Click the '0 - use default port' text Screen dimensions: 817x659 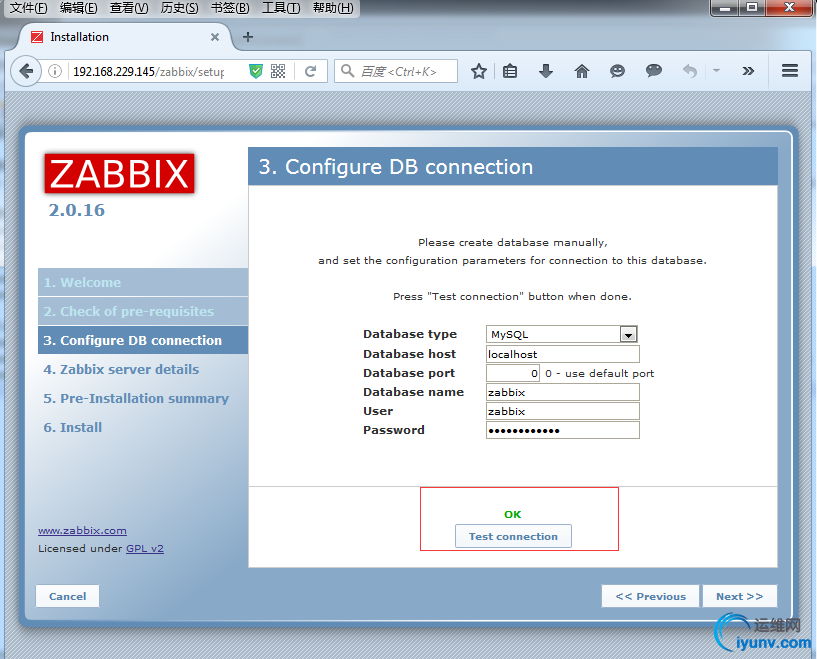[x=599, y=374]
